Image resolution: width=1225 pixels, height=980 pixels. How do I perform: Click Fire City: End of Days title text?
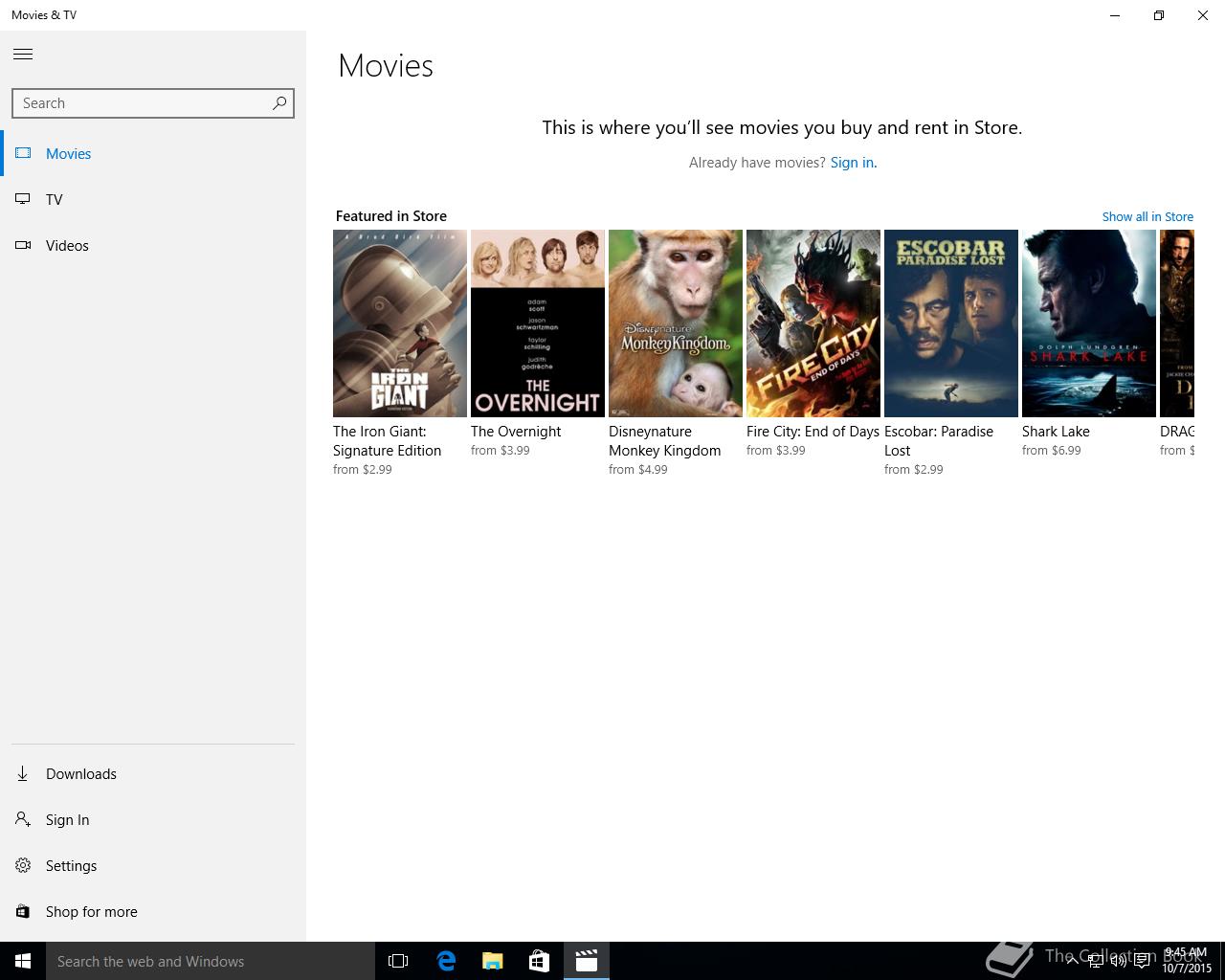pos(813,432)
